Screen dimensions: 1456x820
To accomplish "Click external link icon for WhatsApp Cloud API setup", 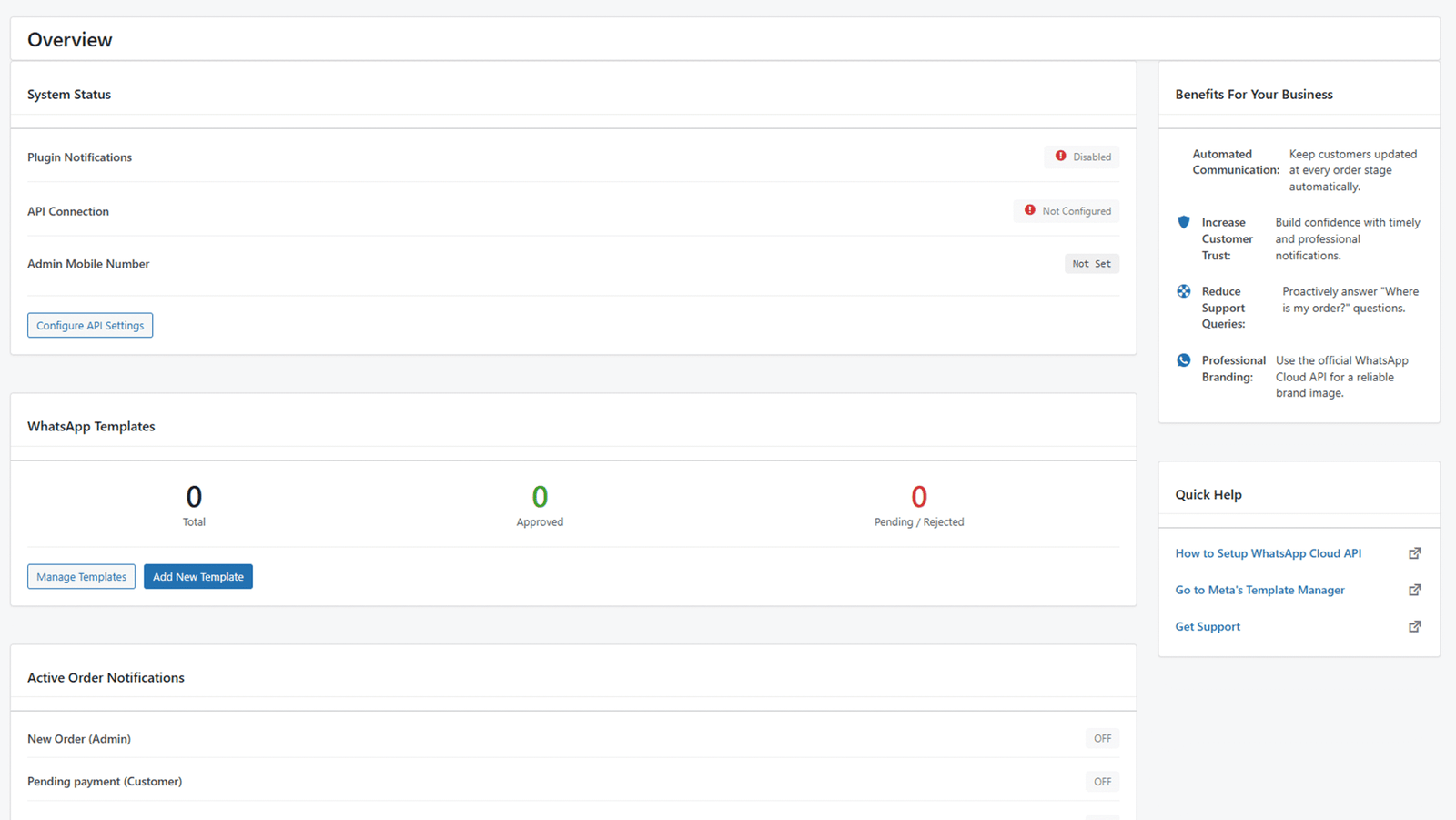I will point(1414,553).
